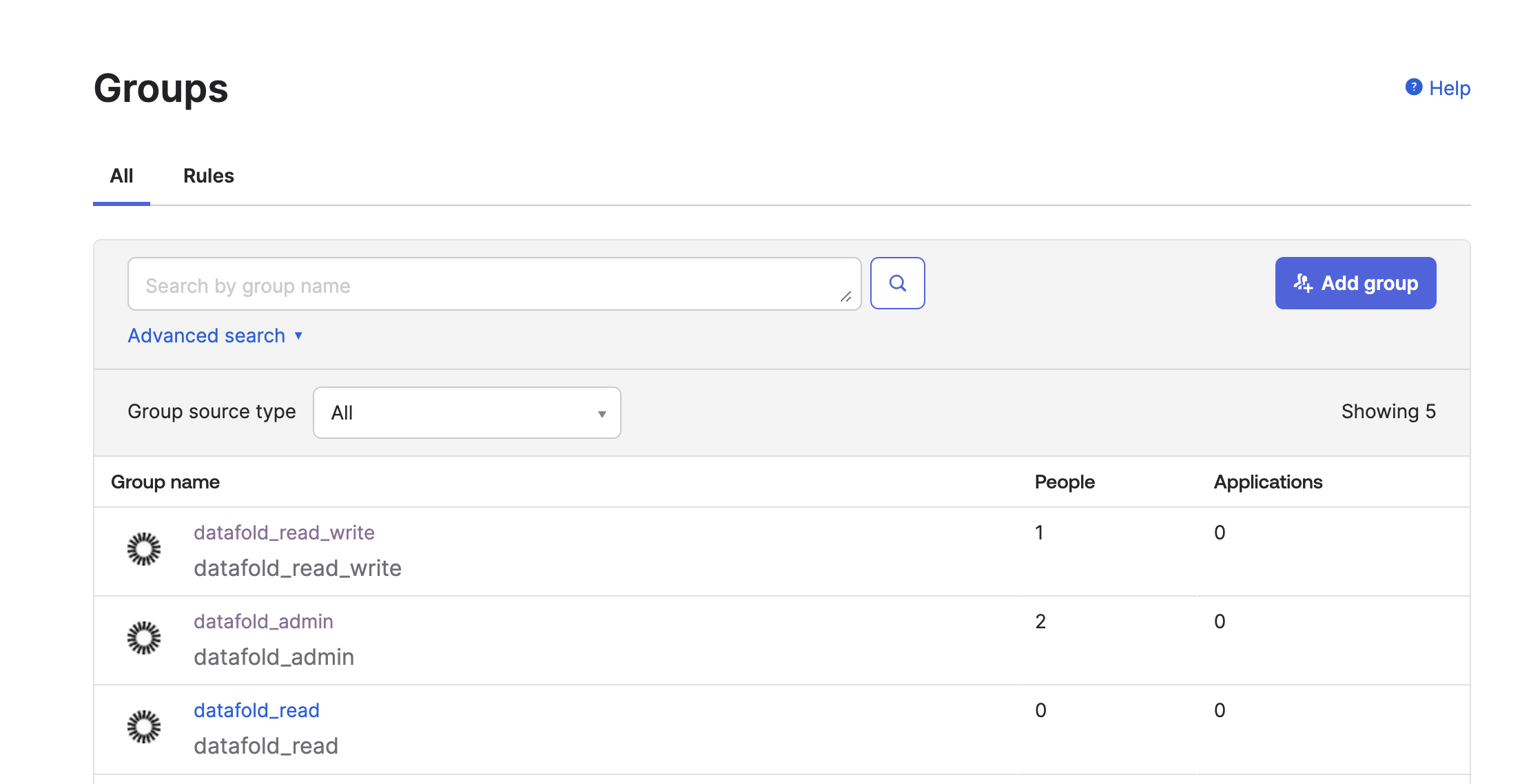This screenshot has width=1520, height=784.
Task: Click the Help question mark icon
Action: 1413,87
